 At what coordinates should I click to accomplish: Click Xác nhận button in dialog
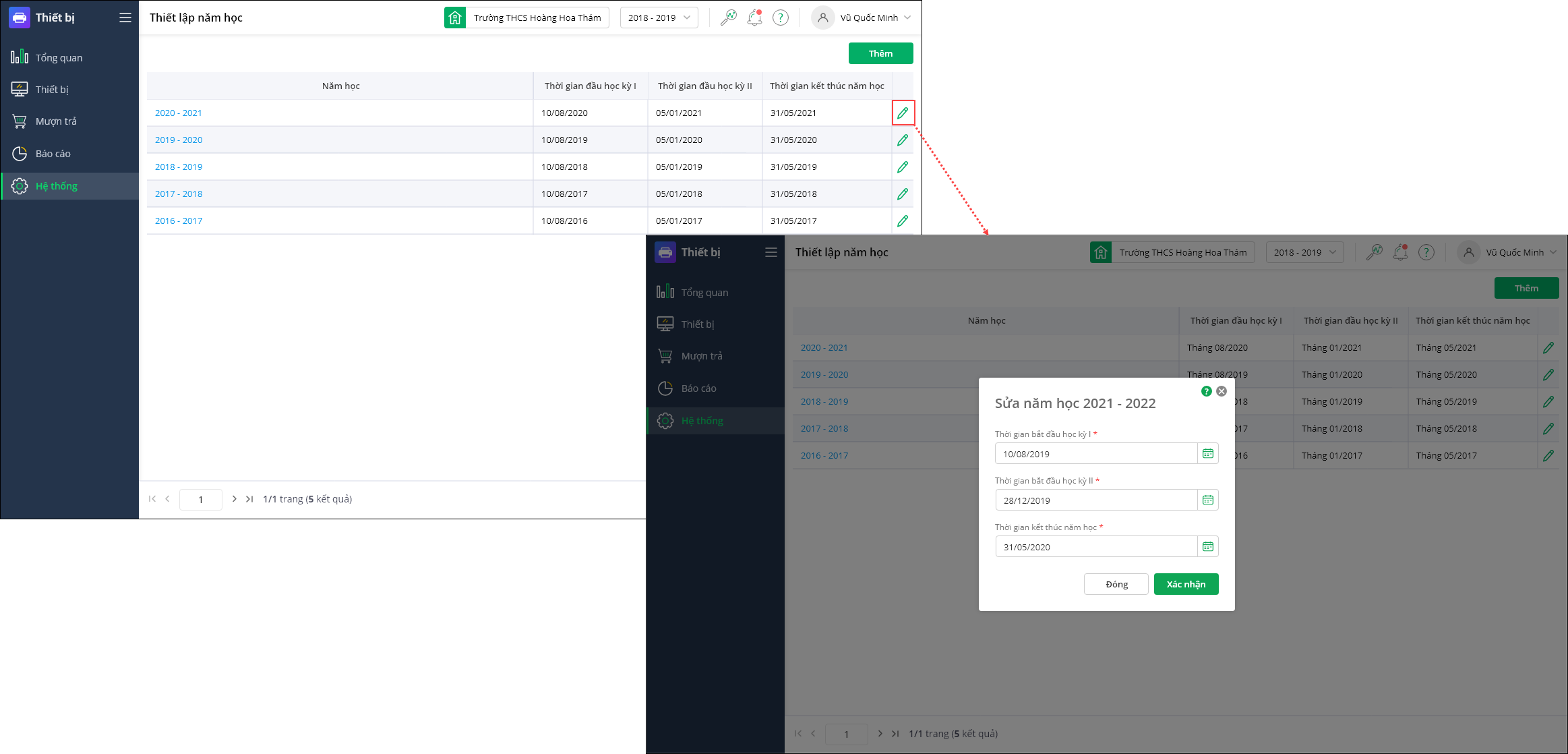click(x=1186, y=584)
